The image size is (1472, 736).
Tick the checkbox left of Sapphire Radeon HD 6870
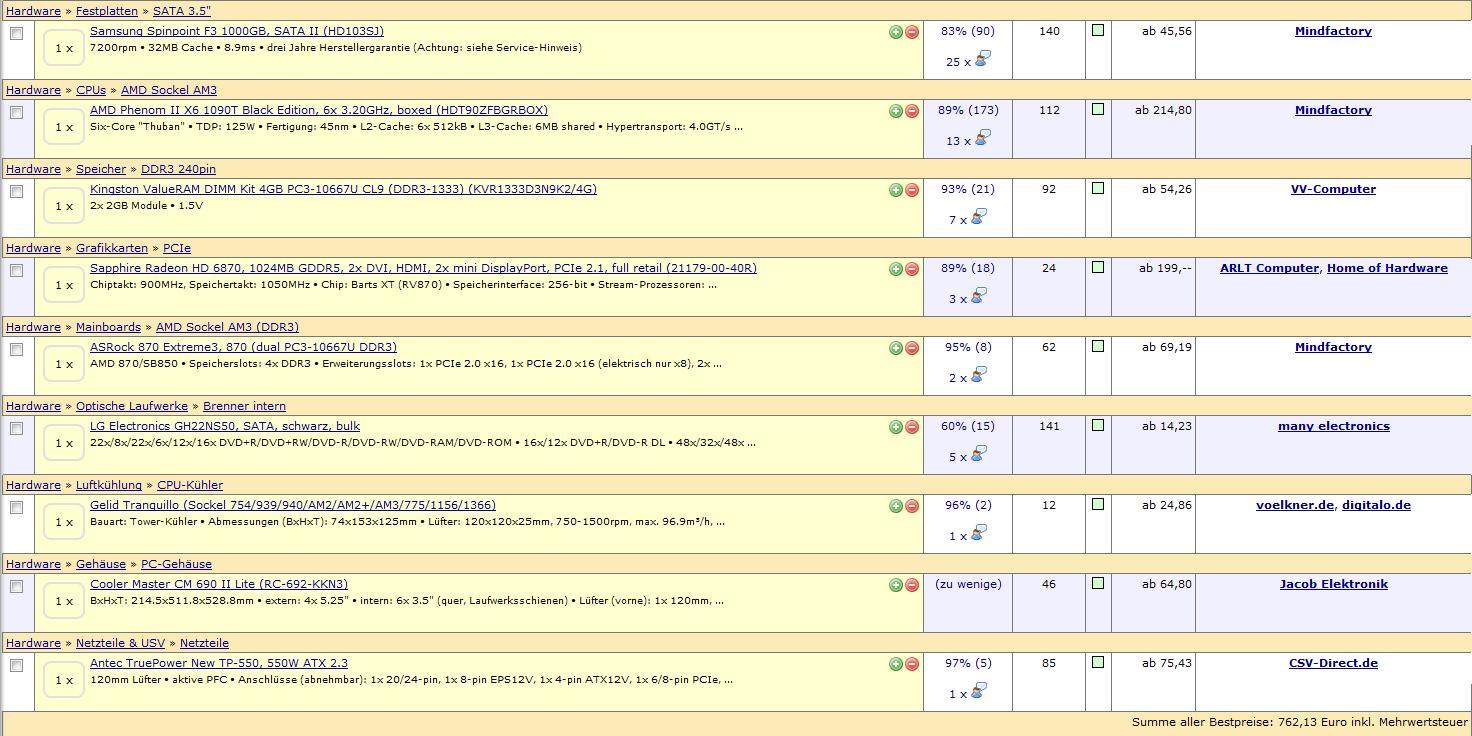click(16, 271)
